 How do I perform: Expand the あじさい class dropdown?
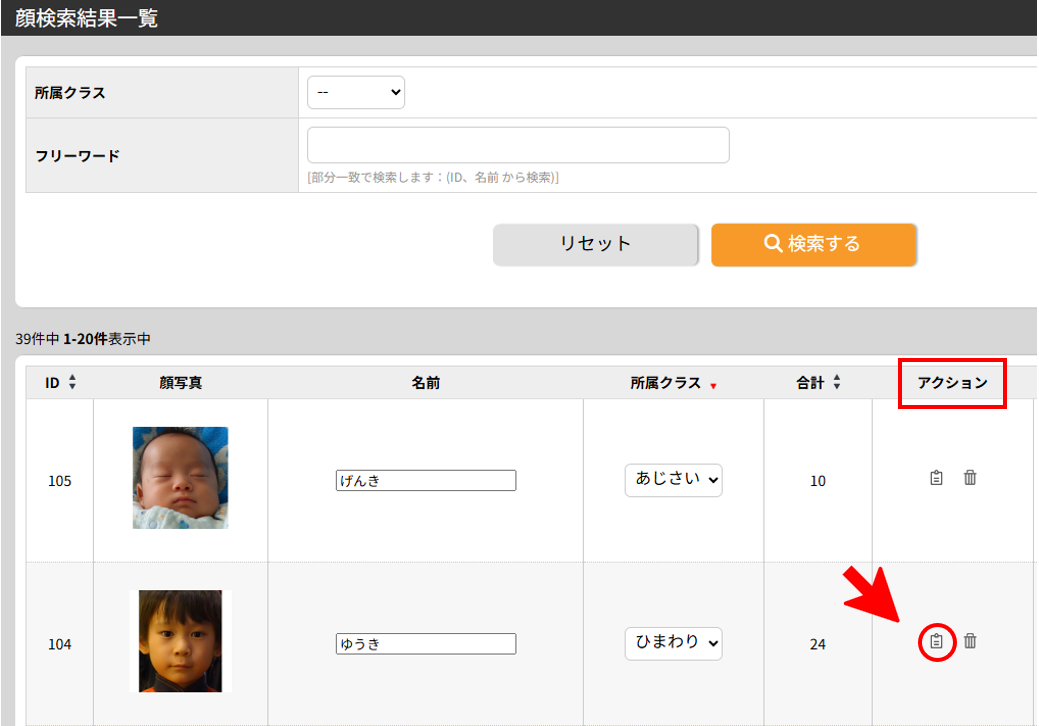673,479
